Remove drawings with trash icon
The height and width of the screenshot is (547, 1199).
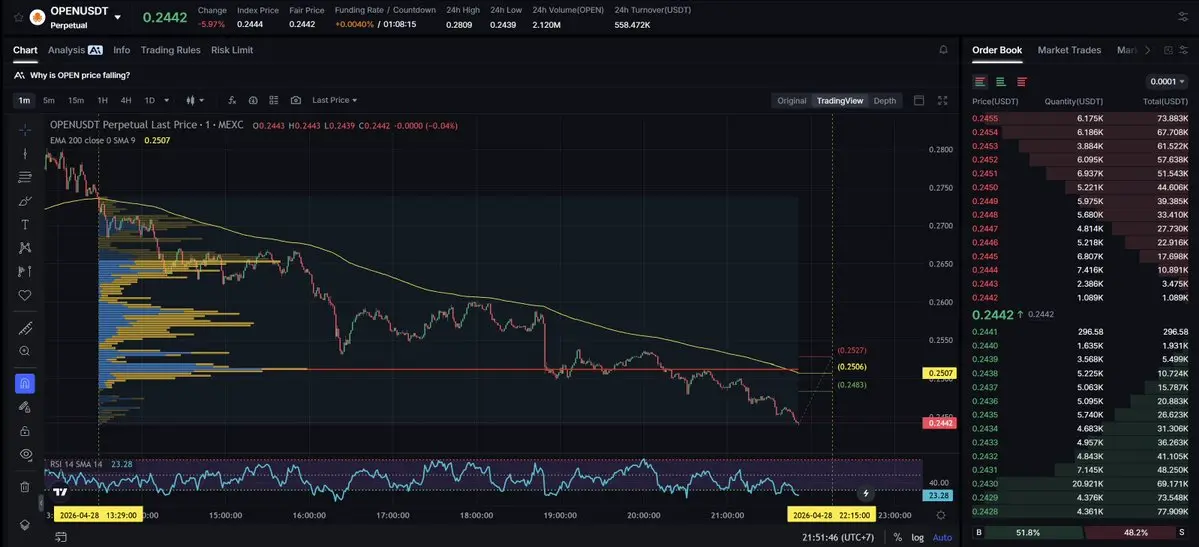click(24, 487)
